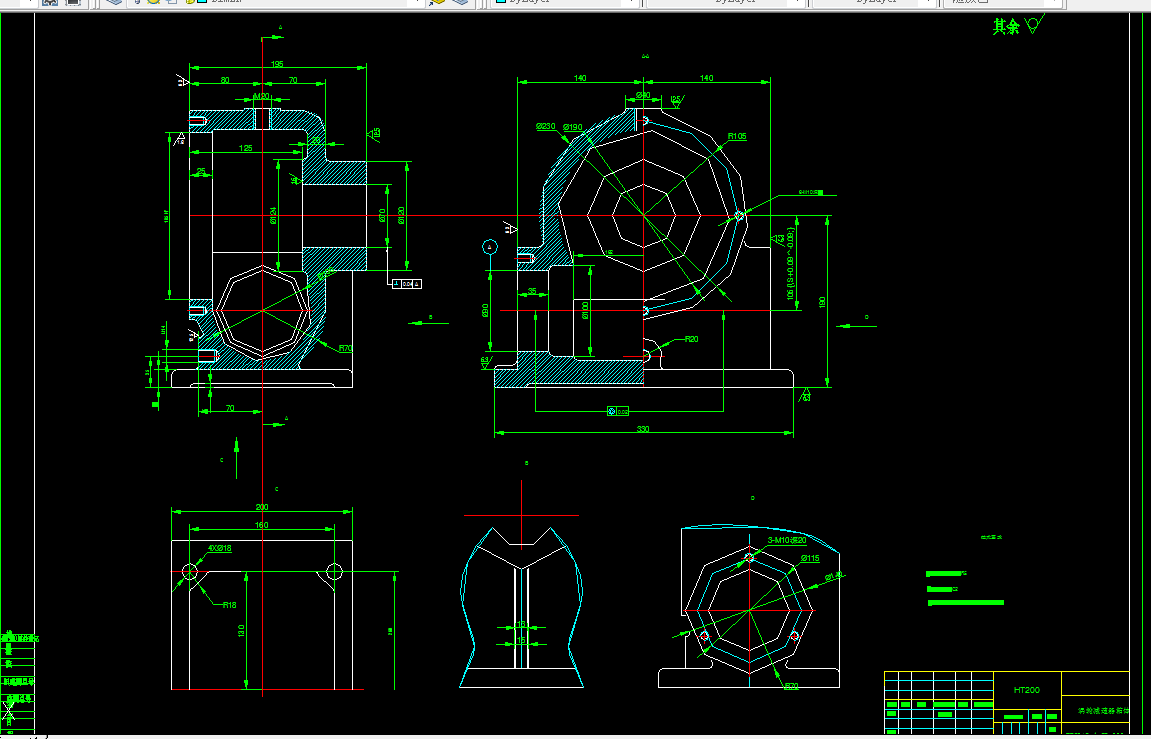Select the Ø120 diameter dimension
Viewport: 1151px width, 739px height.
pos(401,216)
